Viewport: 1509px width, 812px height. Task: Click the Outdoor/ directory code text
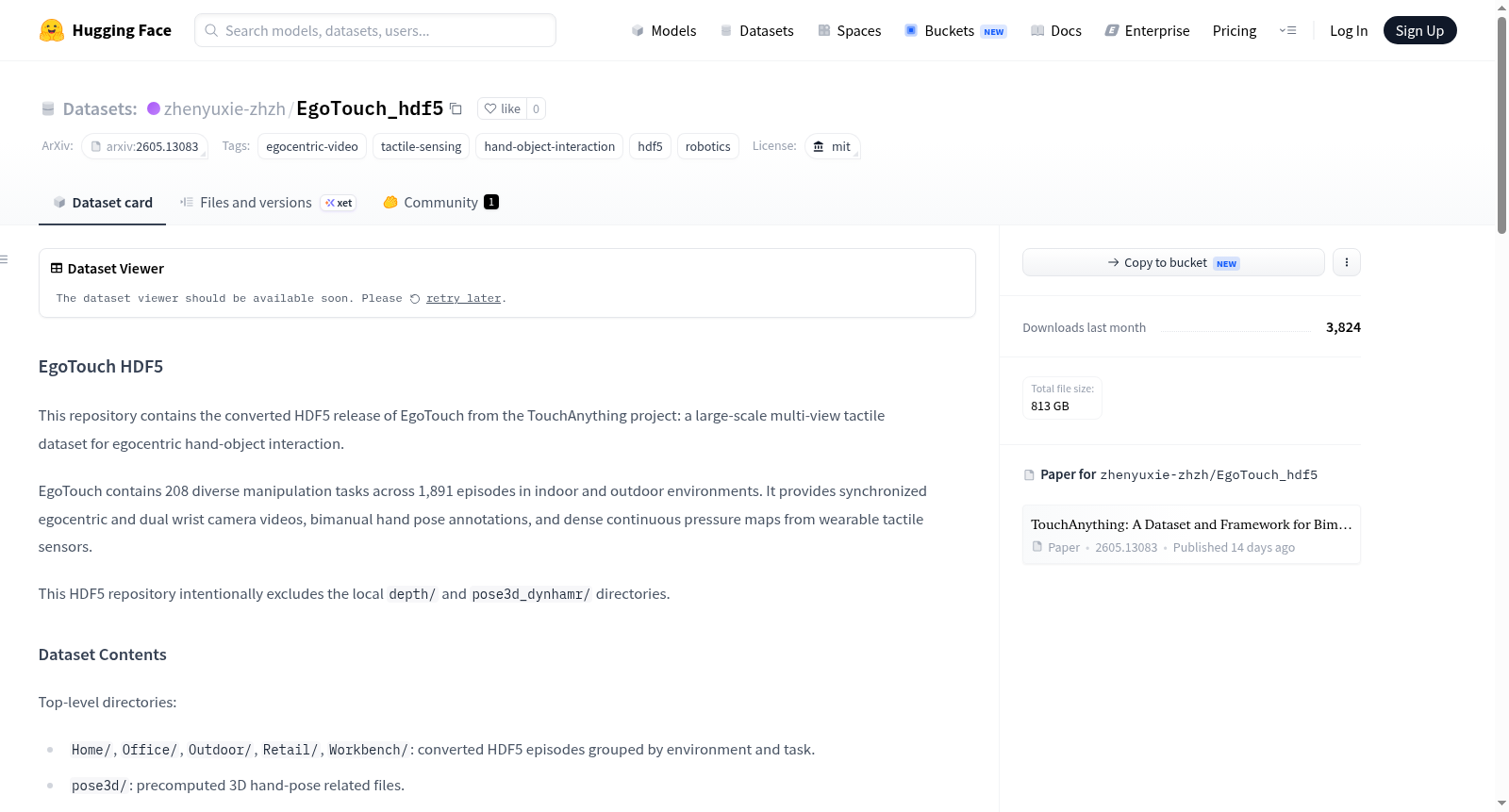[220, 750]
